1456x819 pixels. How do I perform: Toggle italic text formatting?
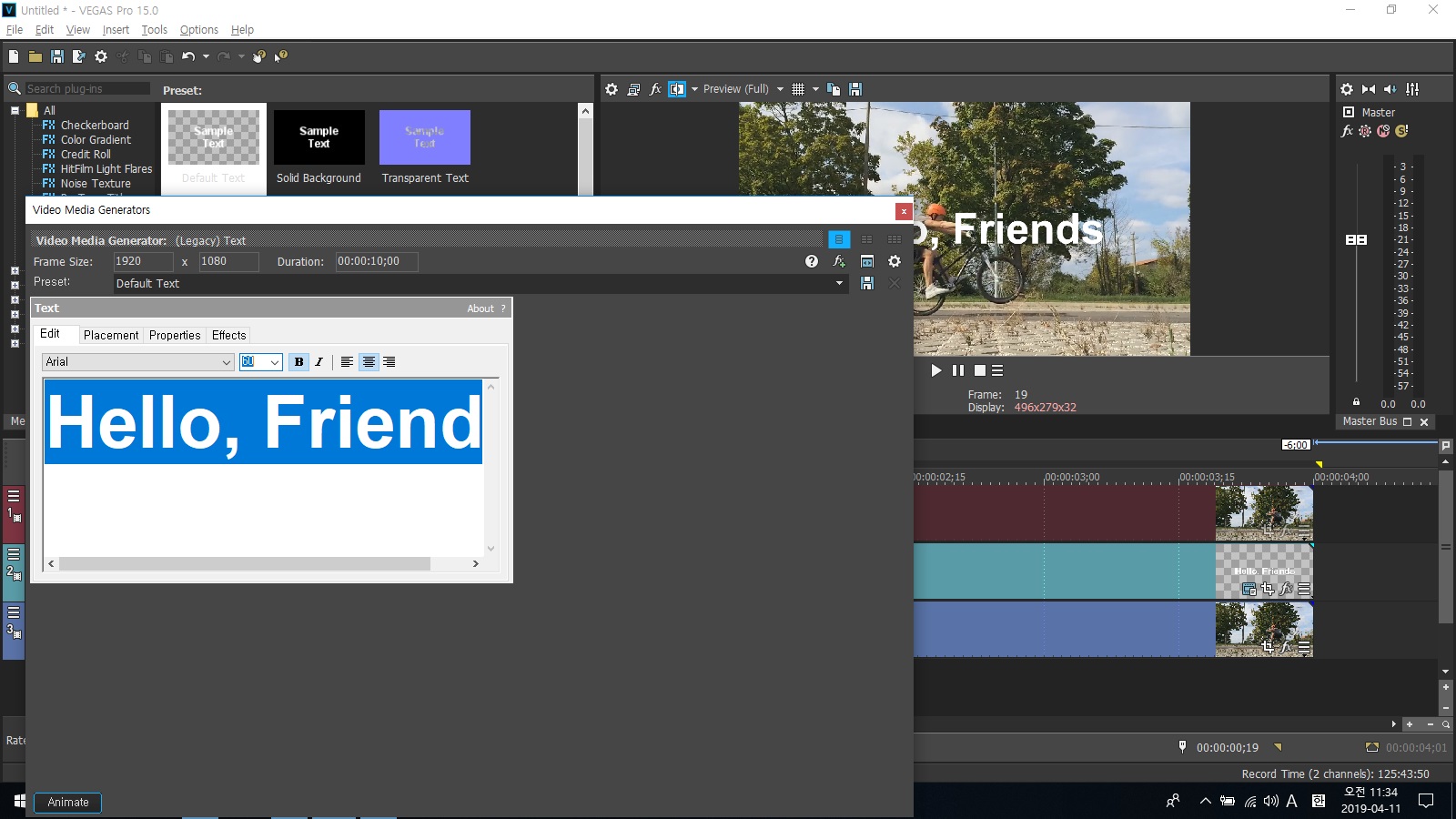tap(318, 361)
